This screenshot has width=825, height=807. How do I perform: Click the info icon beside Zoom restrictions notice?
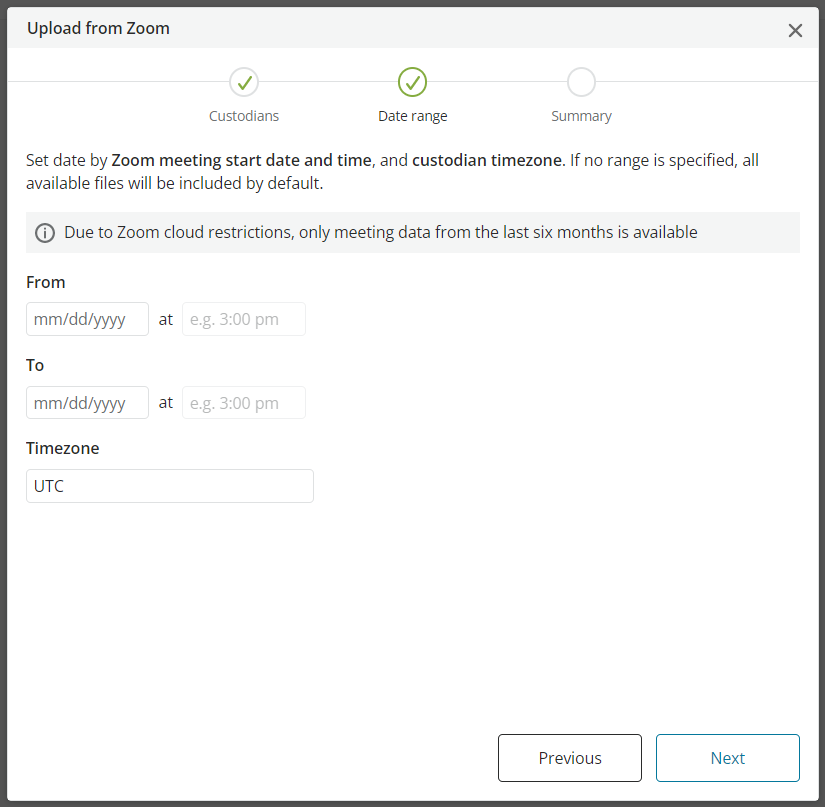[45, 233]
